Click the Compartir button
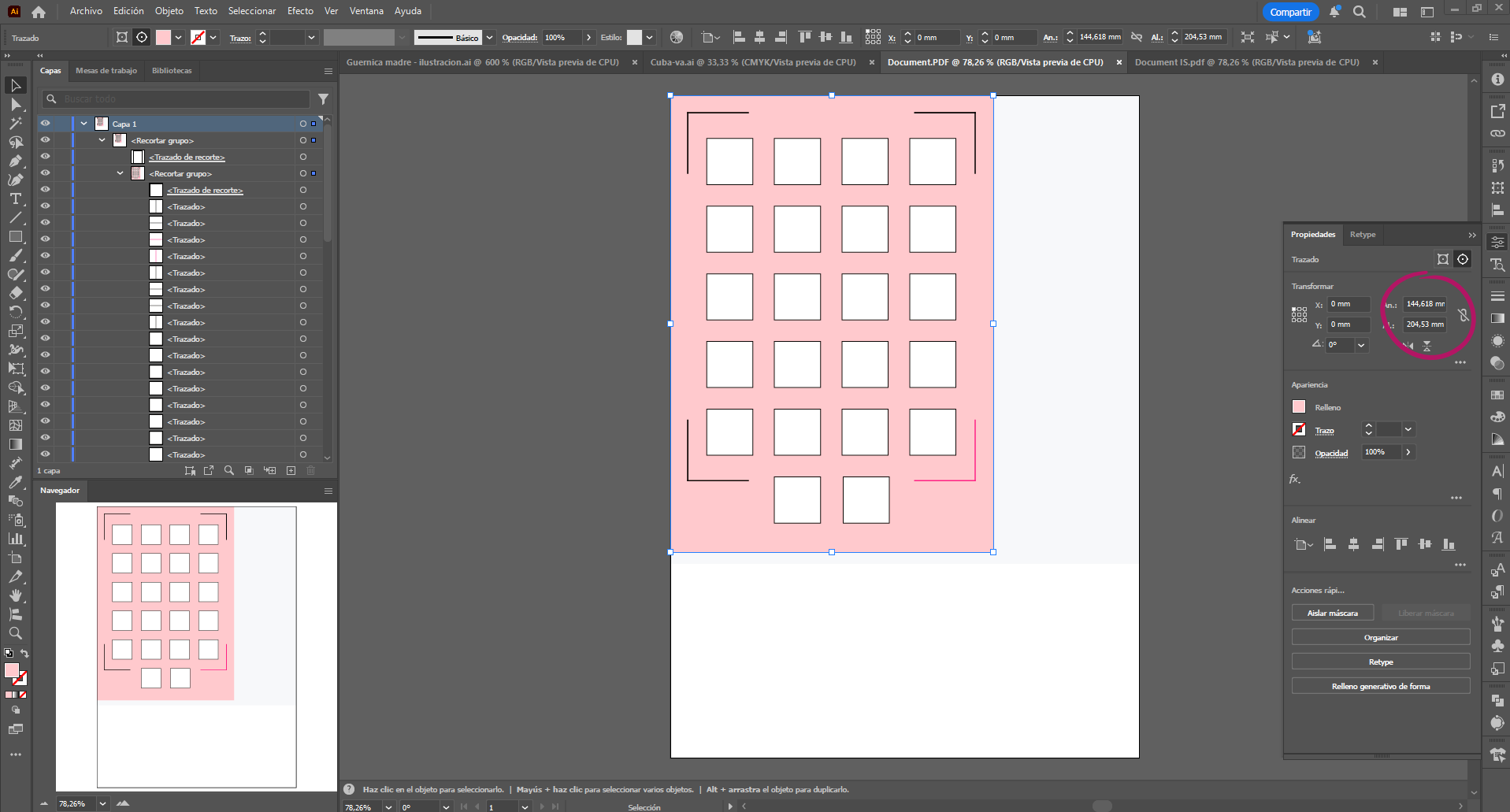 [x=1290, y=12]
